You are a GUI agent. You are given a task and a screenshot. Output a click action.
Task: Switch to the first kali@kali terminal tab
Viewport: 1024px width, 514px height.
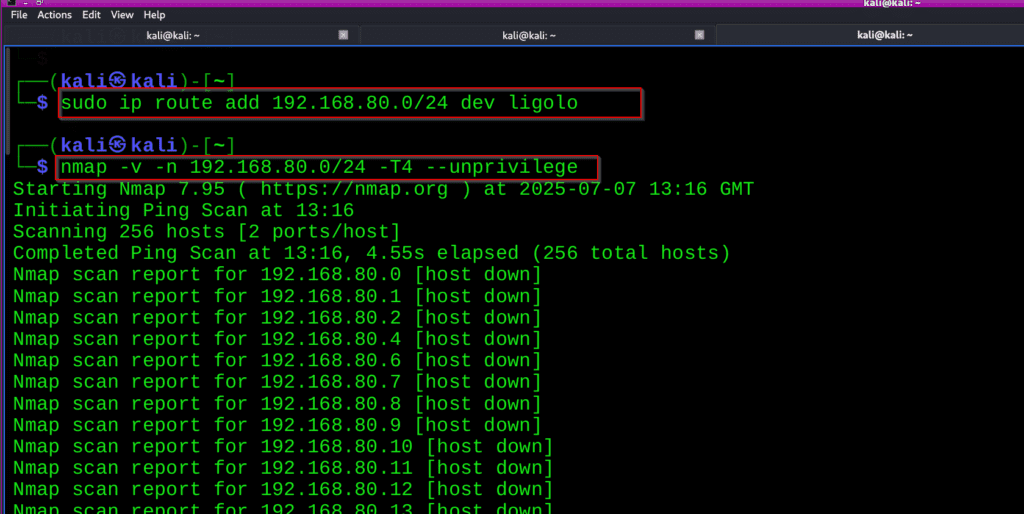coord(173,35)
